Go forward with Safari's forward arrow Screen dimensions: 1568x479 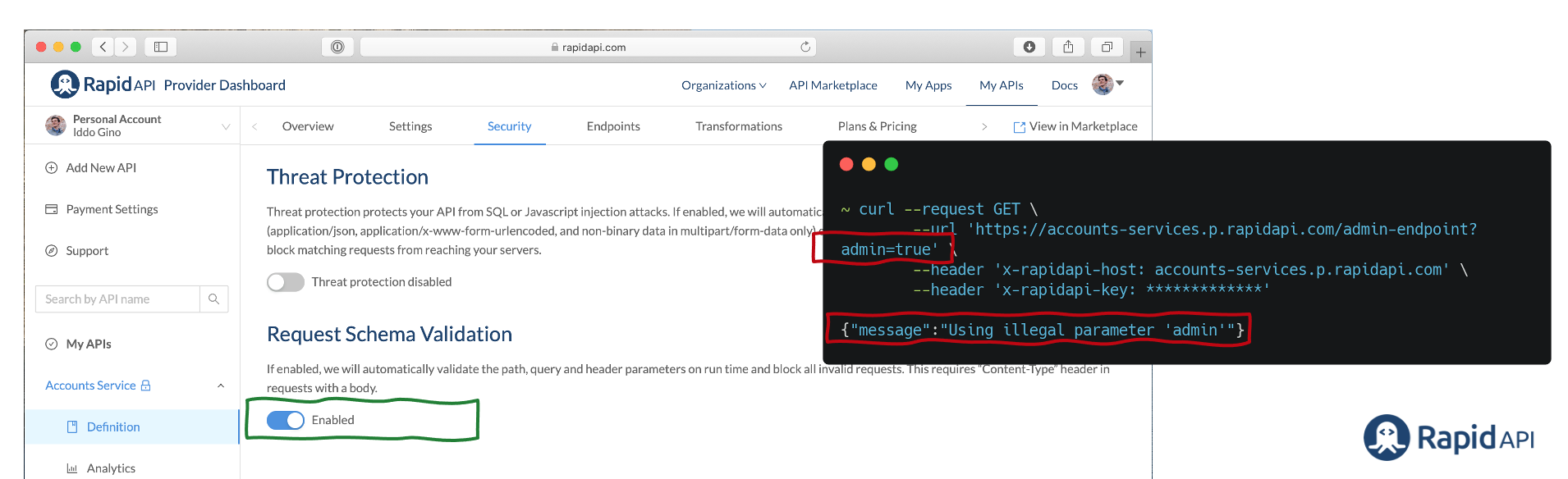click(126, 47)
